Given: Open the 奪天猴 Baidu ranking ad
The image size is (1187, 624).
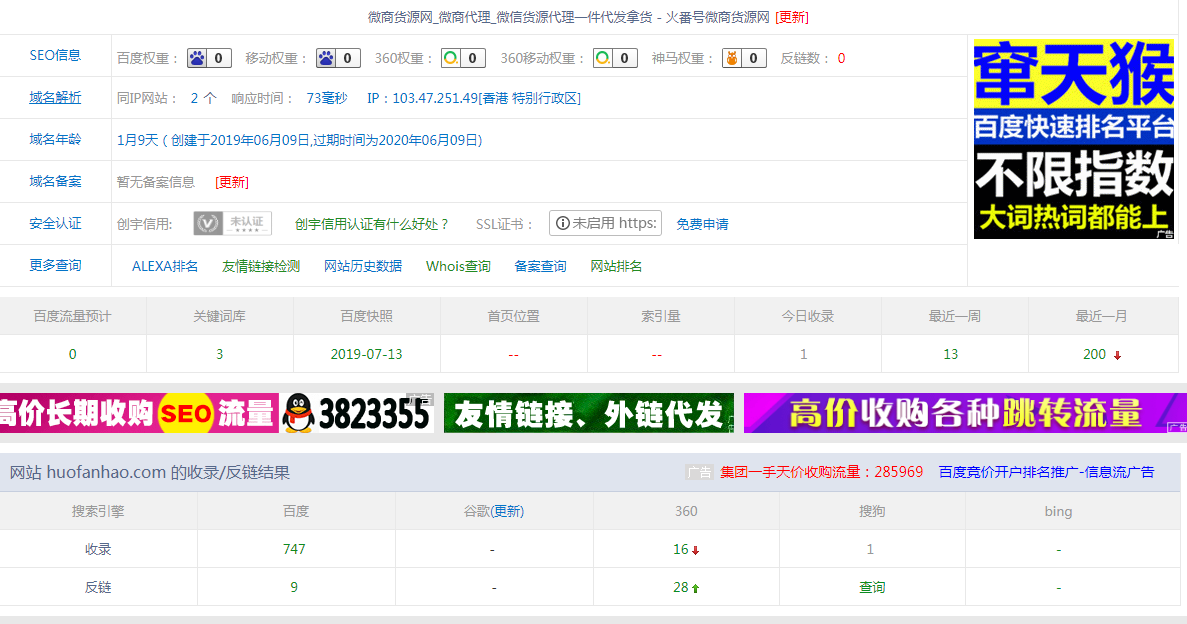Looking at the screenshot, I should point(1073,139).
